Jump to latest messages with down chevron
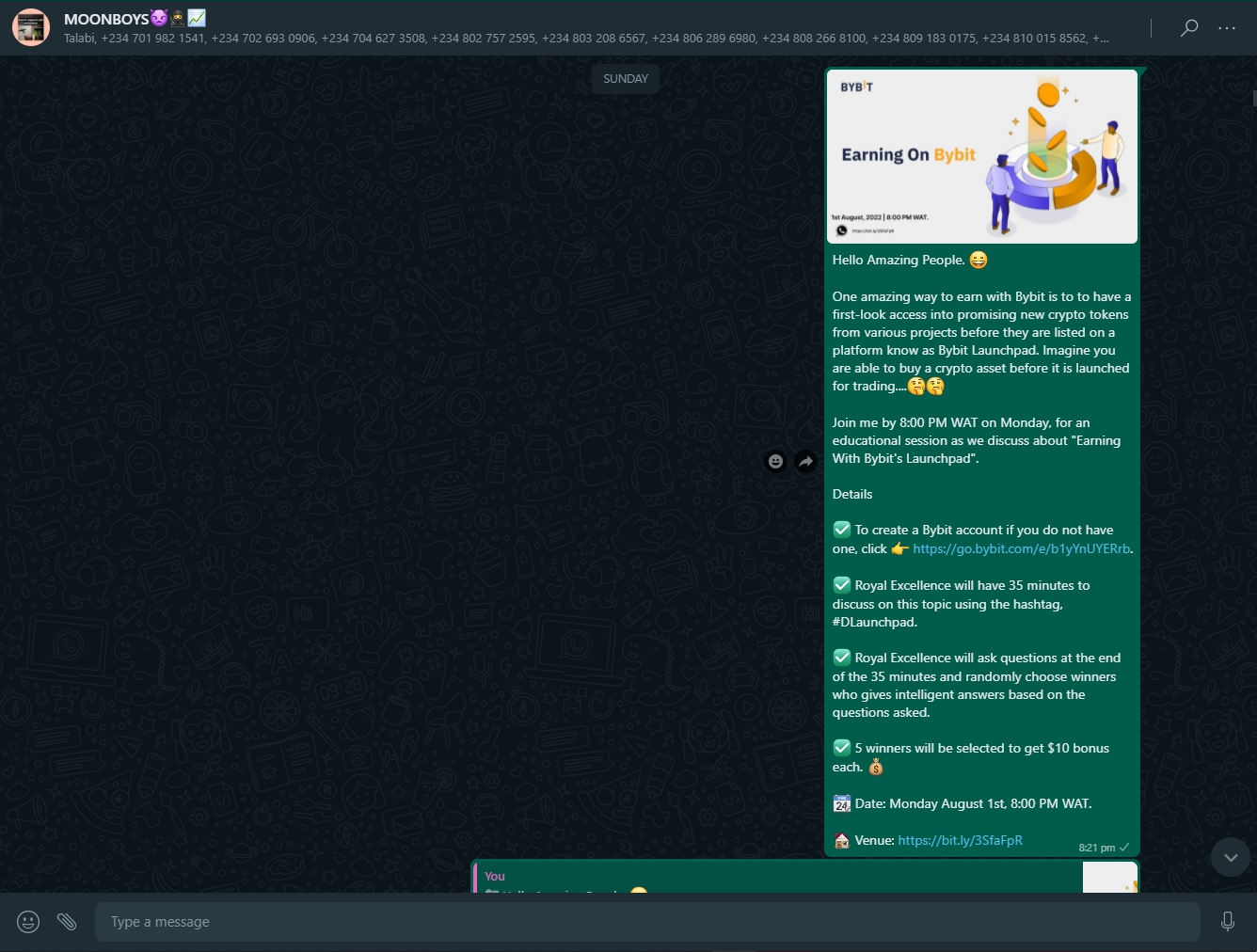 click(1231, 857)
